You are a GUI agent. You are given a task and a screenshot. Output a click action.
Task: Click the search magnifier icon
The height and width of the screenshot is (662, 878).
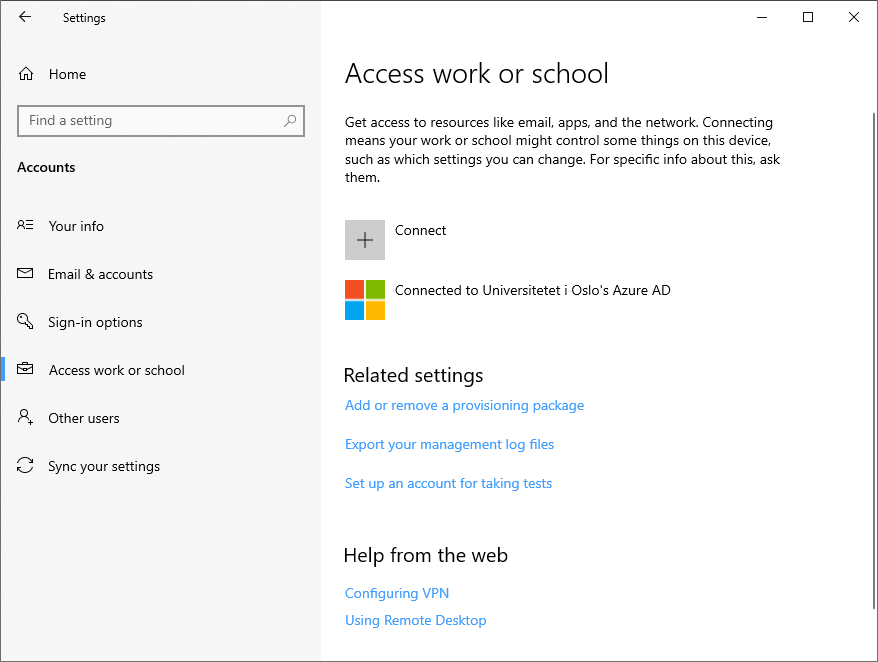(x=289, y=120)
